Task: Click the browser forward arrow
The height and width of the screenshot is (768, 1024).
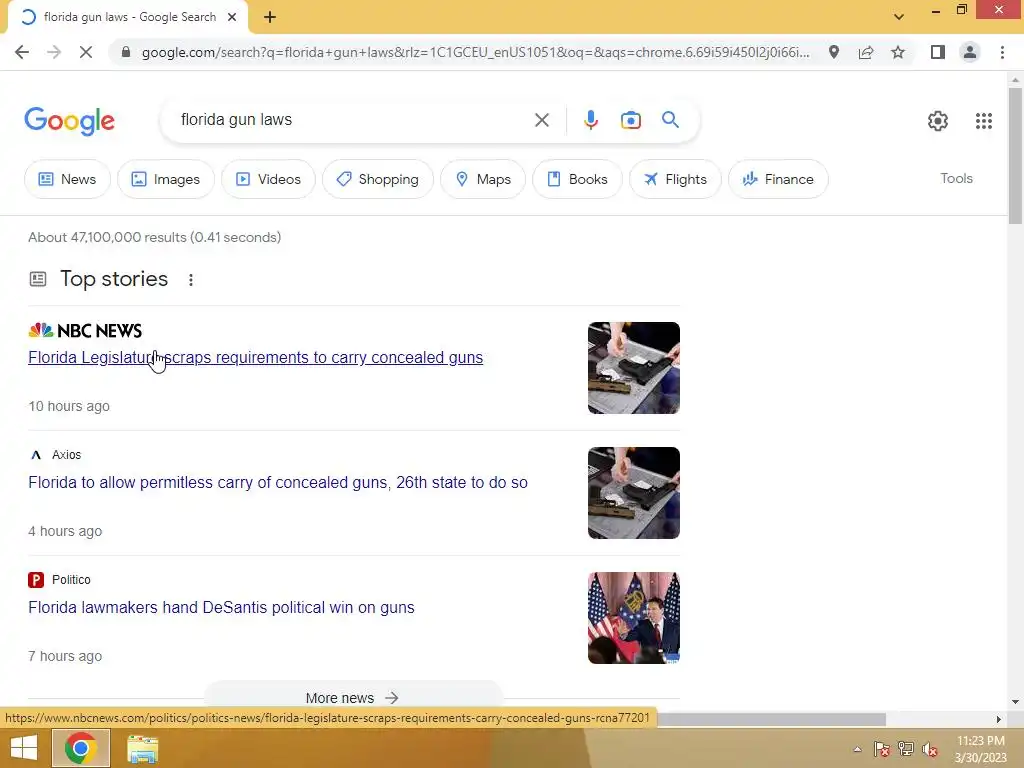Action: click(54, 52)
